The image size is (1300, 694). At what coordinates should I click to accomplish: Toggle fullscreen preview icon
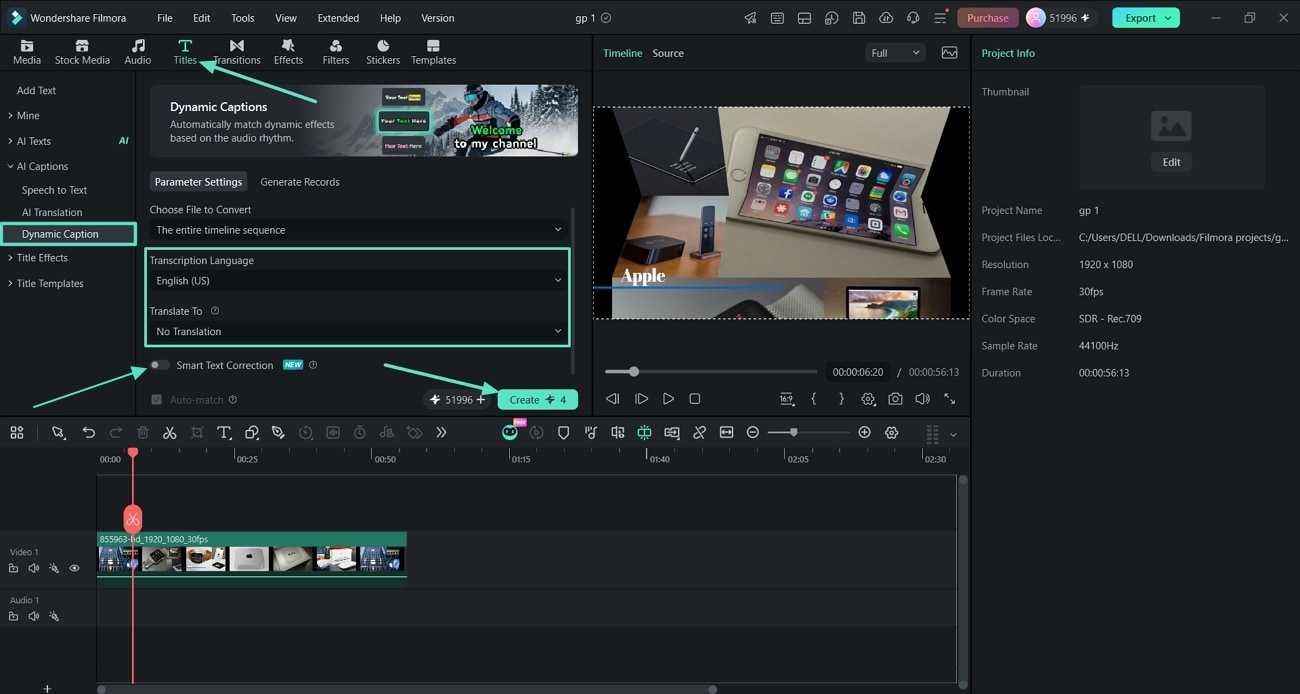pyautogui.click(x=949, y=398)
